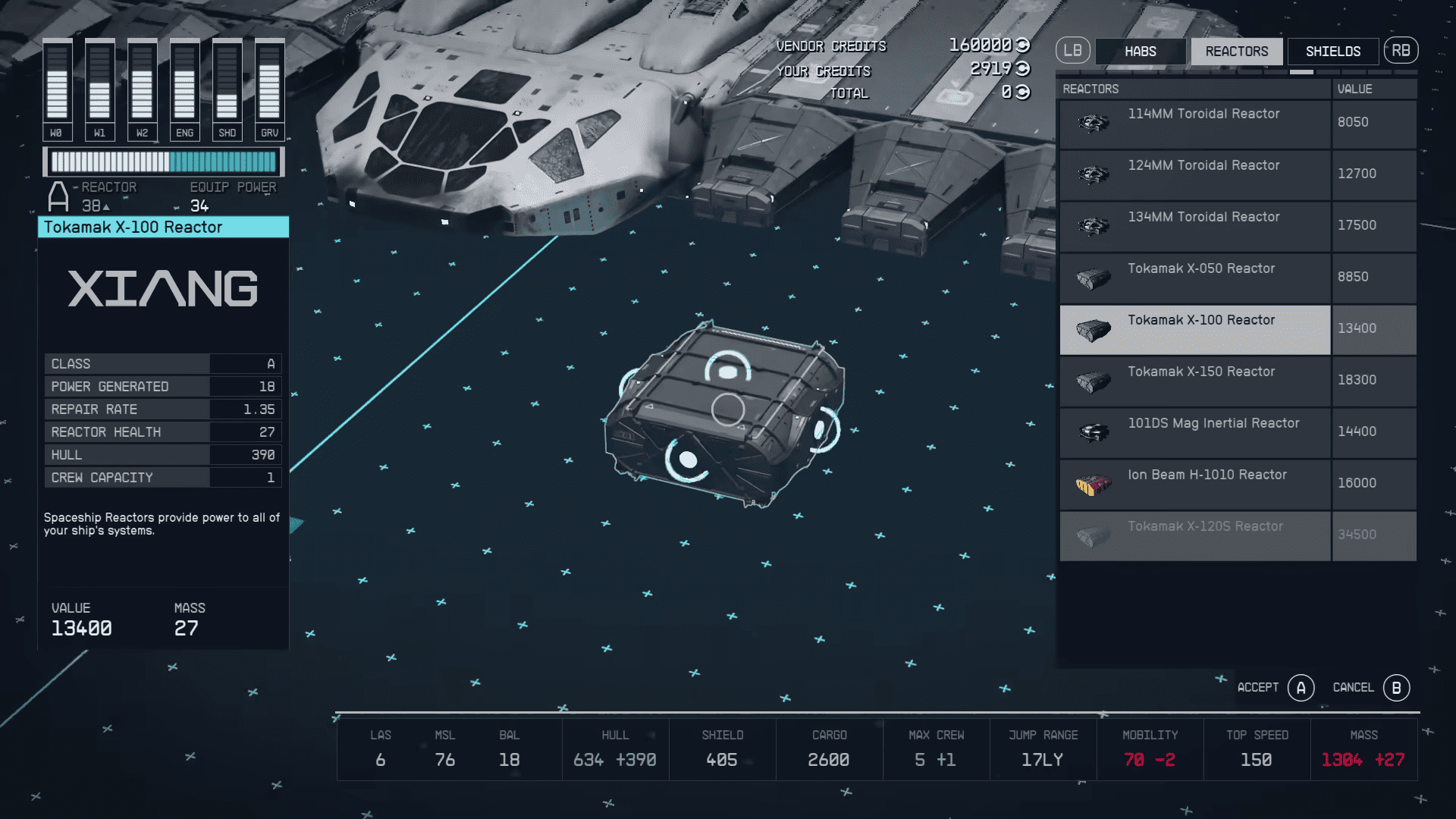Click the Tokamak X-050 Reactor icon
Viewport: 1456px width, 819px height.
coord(1092,276)
